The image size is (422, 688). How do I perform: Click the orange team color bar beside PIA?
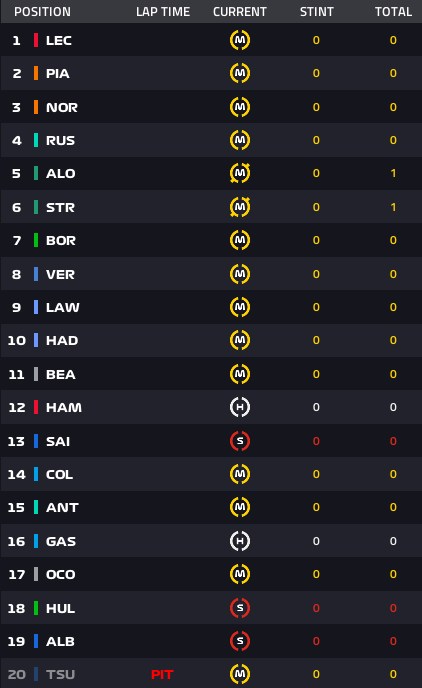coord(36,73)
